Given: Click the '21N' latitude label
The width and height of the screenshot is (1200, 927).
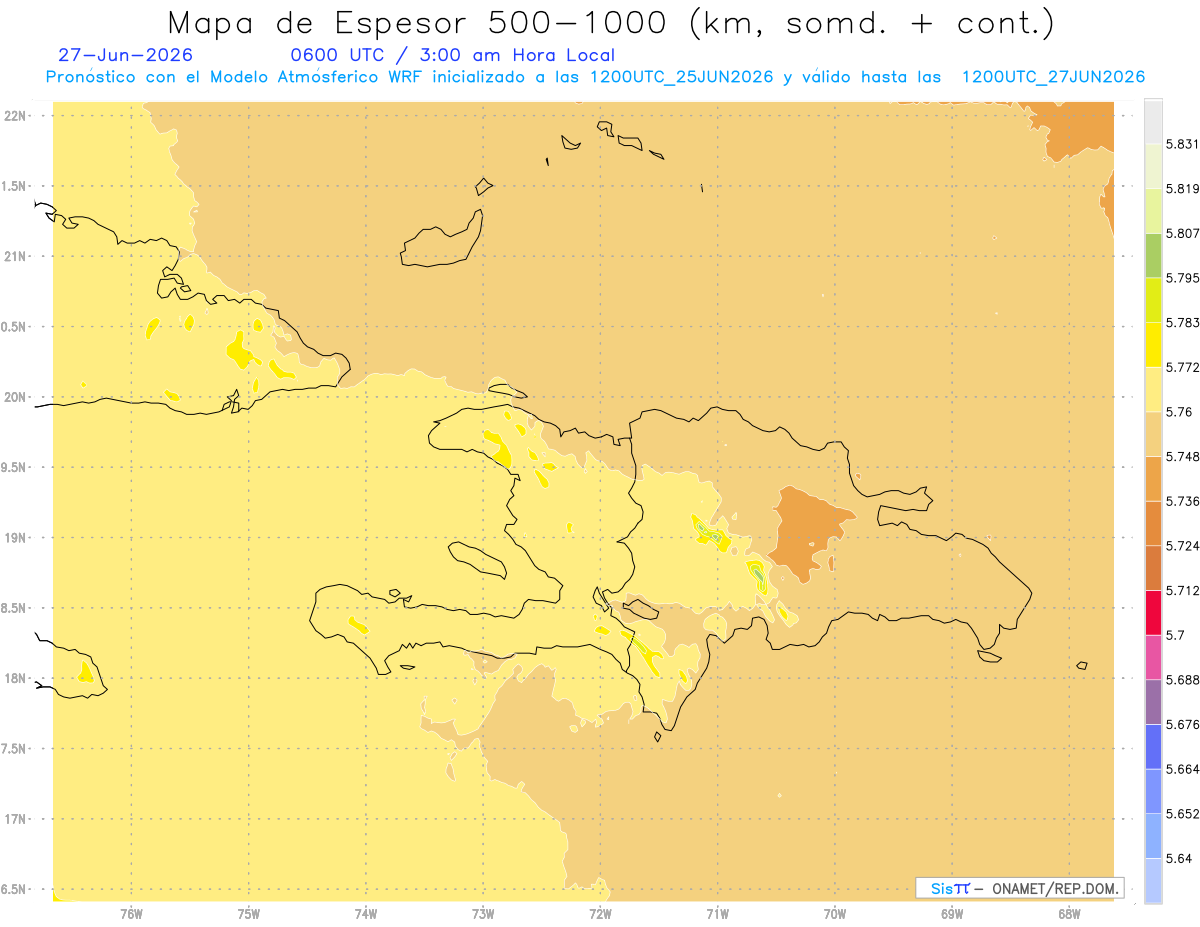Looking at the screenshot, I should pyautogui.click(x=15, y=257).
